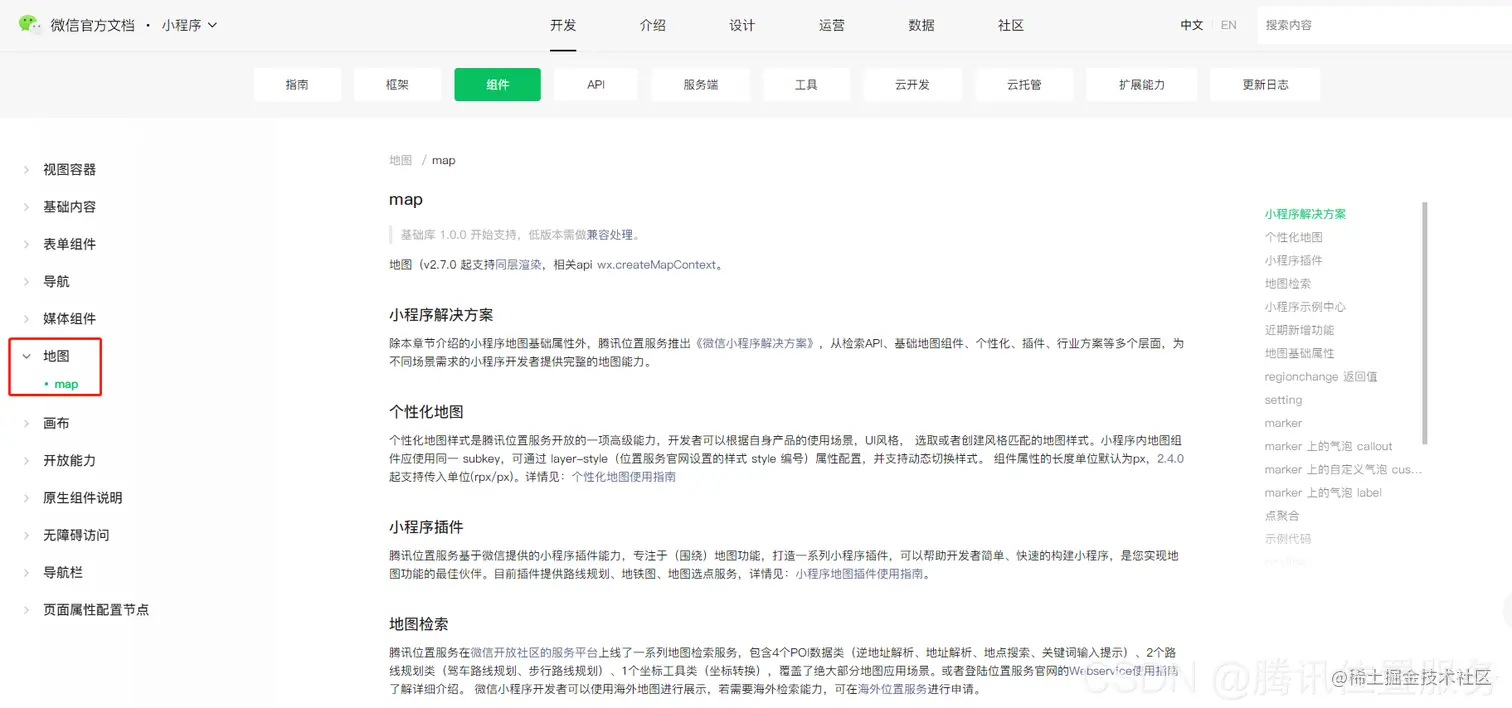Jump to 近期新增功能 in outline
Screen dimensions: 1512x708
pyautogui.click(x=1299, y=330)
